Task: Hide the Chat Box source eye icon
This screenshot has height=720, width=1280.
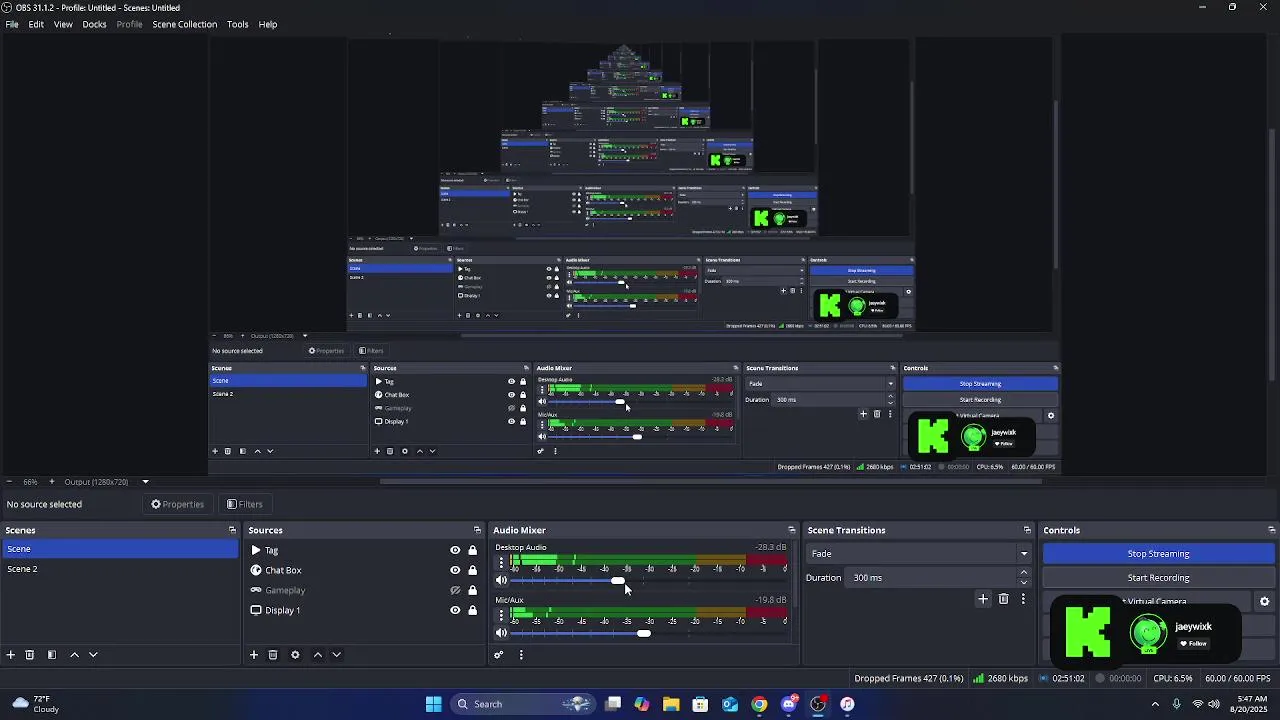Action: [x=455, y=570]
